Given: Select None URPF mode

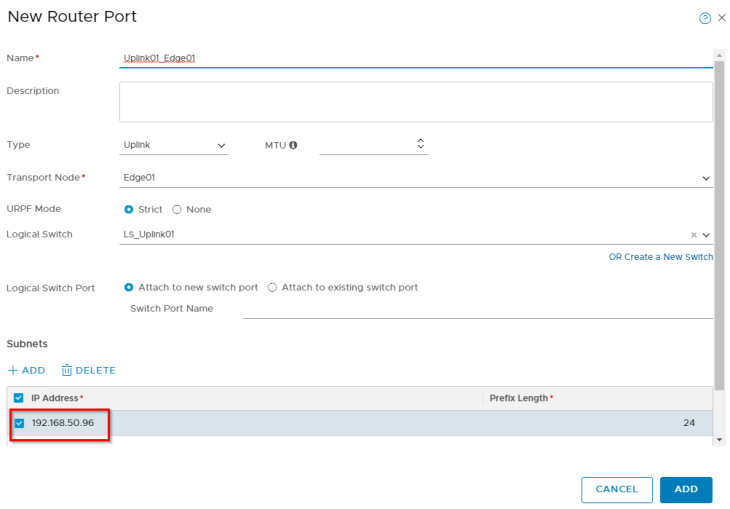Looking at the screenshot, I should coord(177,209).
